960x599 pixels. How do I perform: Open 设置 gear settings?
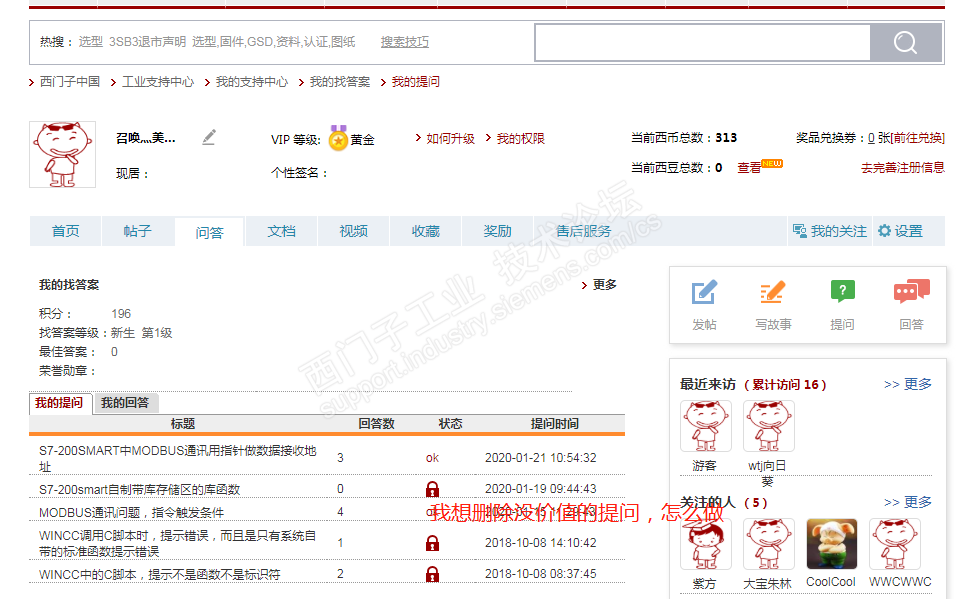(x=900, y=231)
